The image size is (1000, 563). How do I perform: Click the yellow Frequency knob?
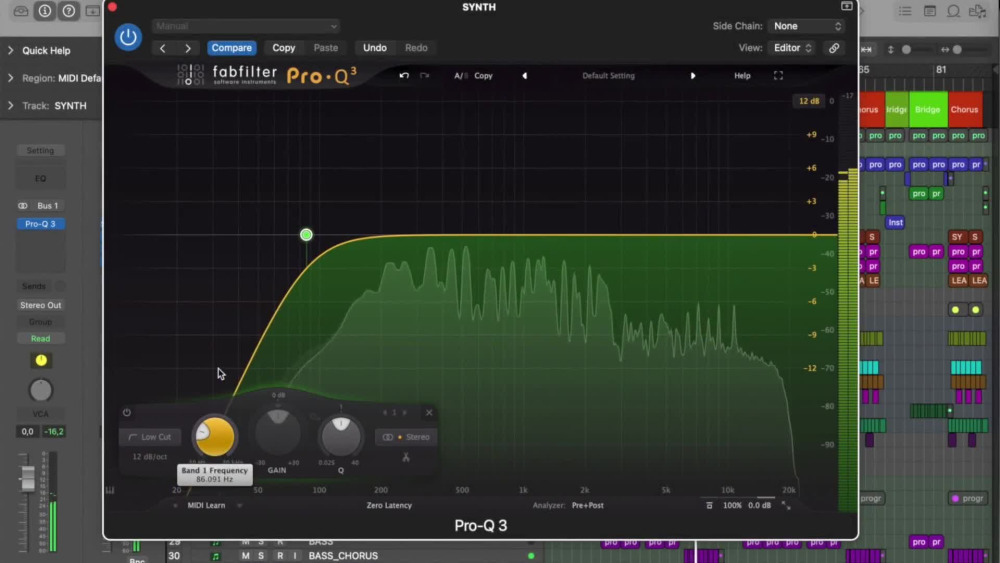coord(214,437)
